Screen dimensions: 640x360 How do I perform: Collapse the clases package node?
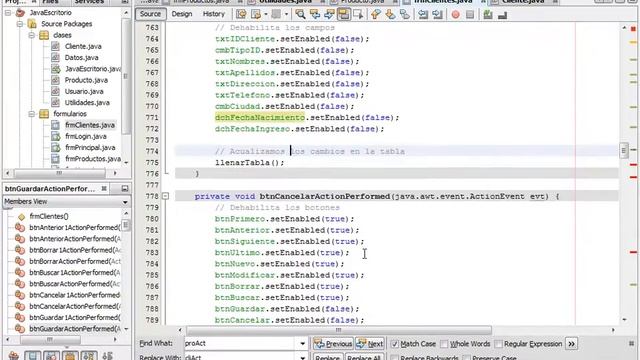pyautogui.click(x=31, y=35)
